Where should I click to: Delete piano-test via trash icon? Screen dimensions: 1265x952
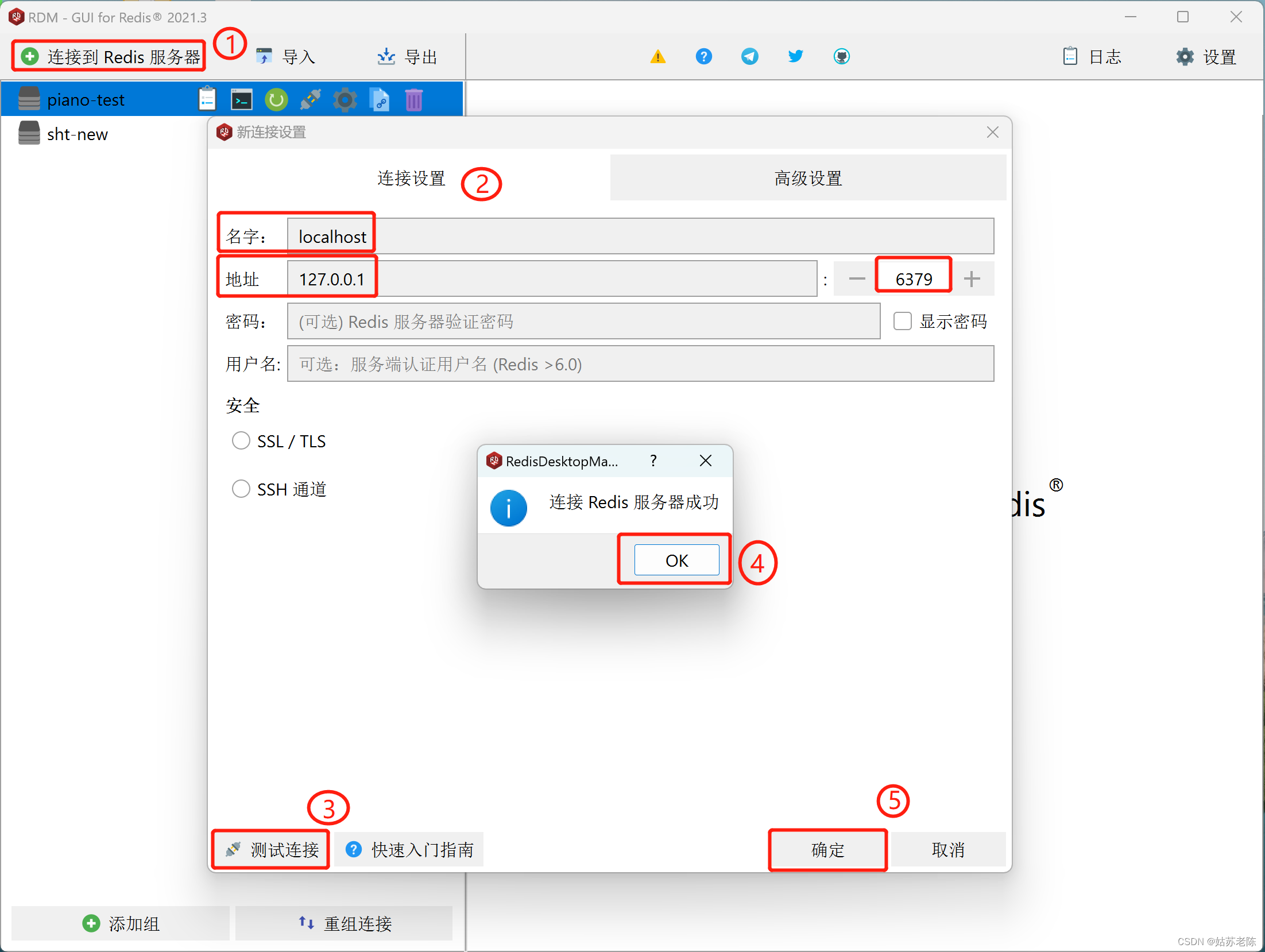click(414, 99)
